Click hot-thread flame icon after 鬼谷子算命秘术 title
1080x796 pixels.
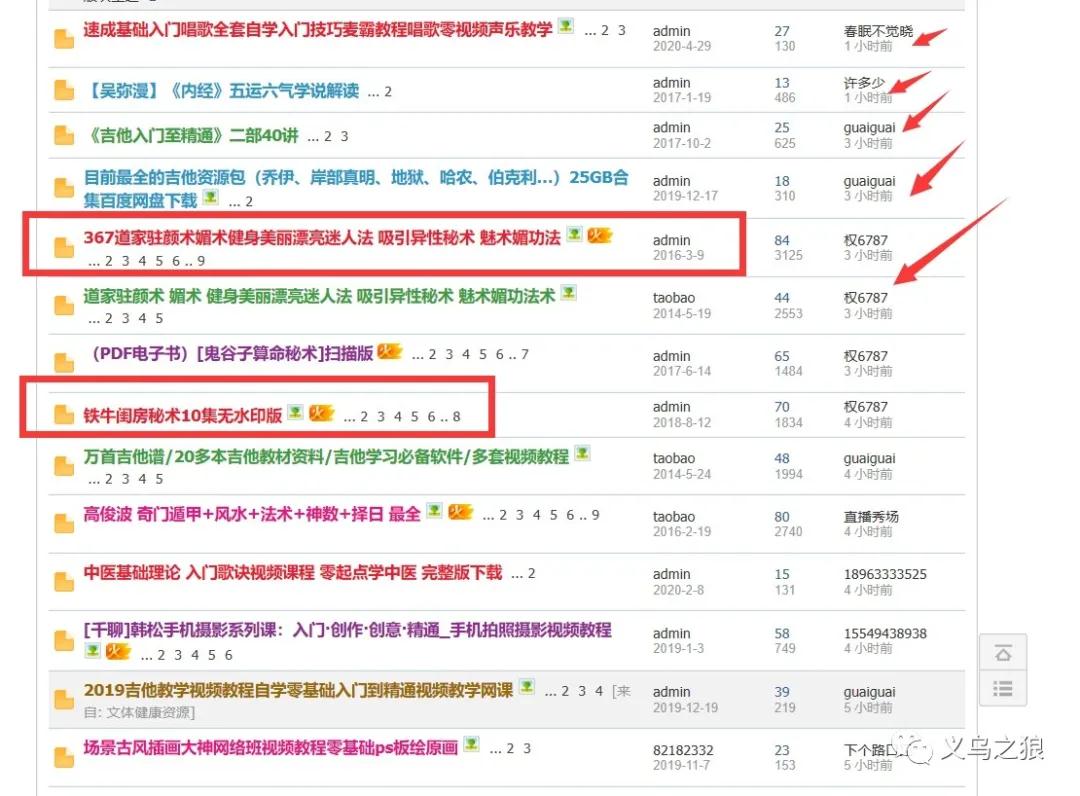point(389,352)
